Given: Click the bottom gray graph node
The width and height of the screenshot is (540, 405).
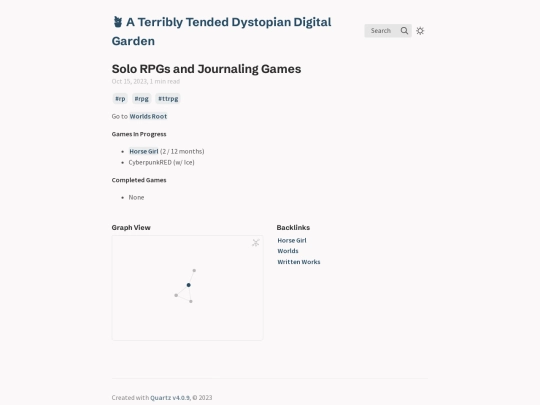Looking at the screenshot, I should (x=191, y=301).
